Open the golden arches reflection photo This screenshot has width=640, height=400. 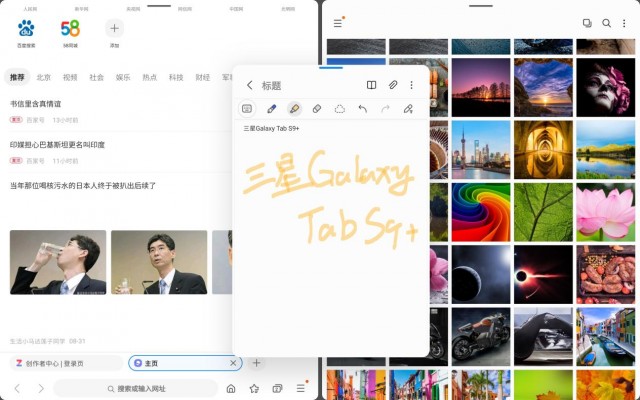click(x=543, y=150)
